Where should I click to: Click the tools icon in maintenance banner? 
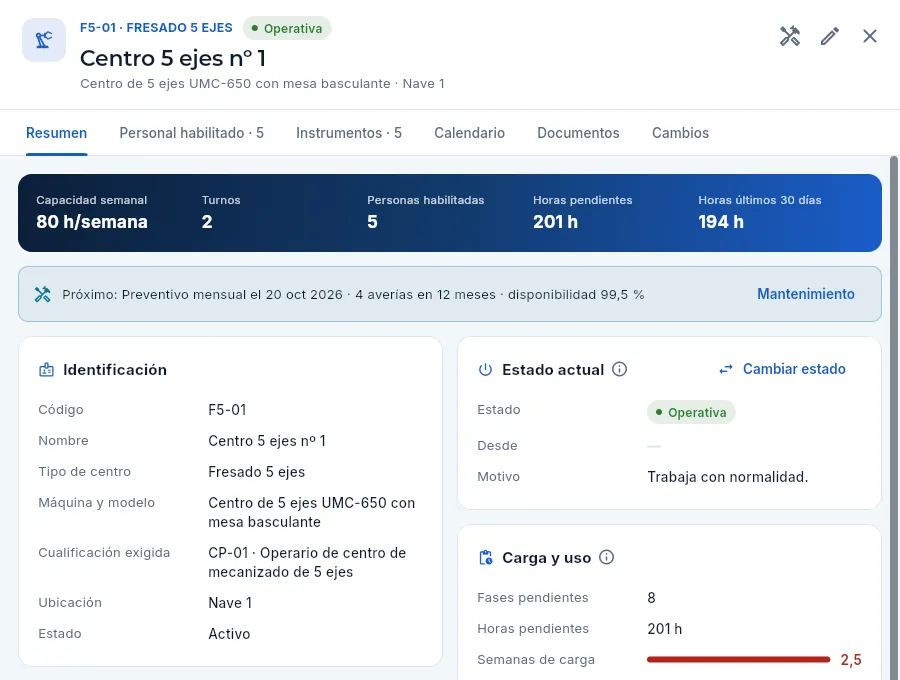pyautogui.click(x=42, y=294)
